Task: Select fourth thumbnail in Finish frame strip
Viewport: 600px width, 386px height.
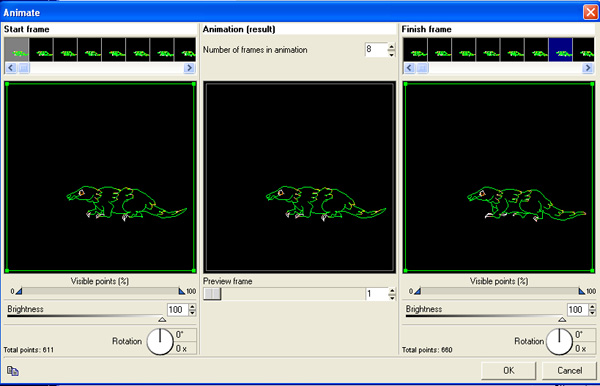Action: click(x=488, y=50)
